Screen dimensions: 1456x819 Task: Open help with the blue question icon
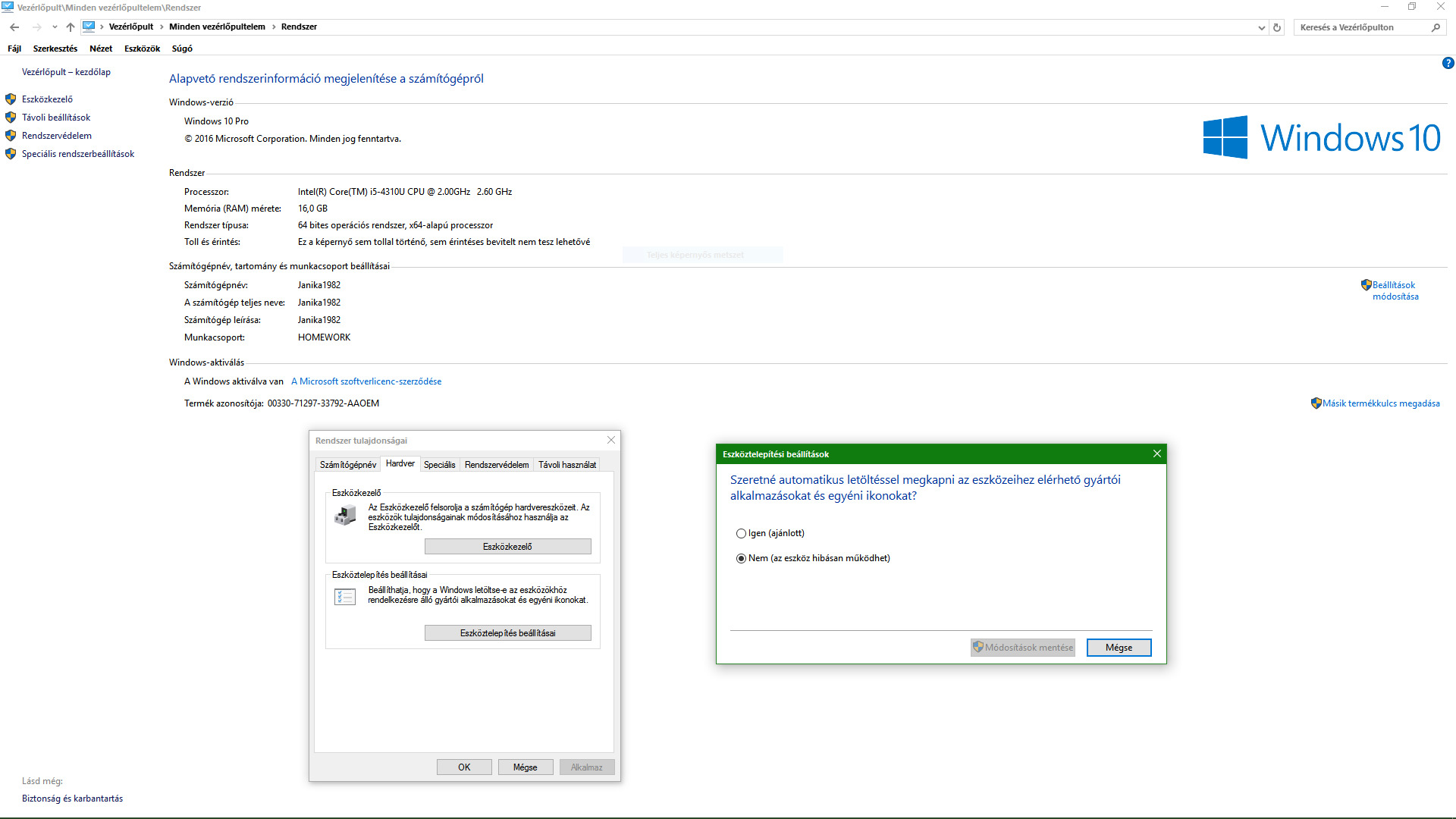[1448, 64]
